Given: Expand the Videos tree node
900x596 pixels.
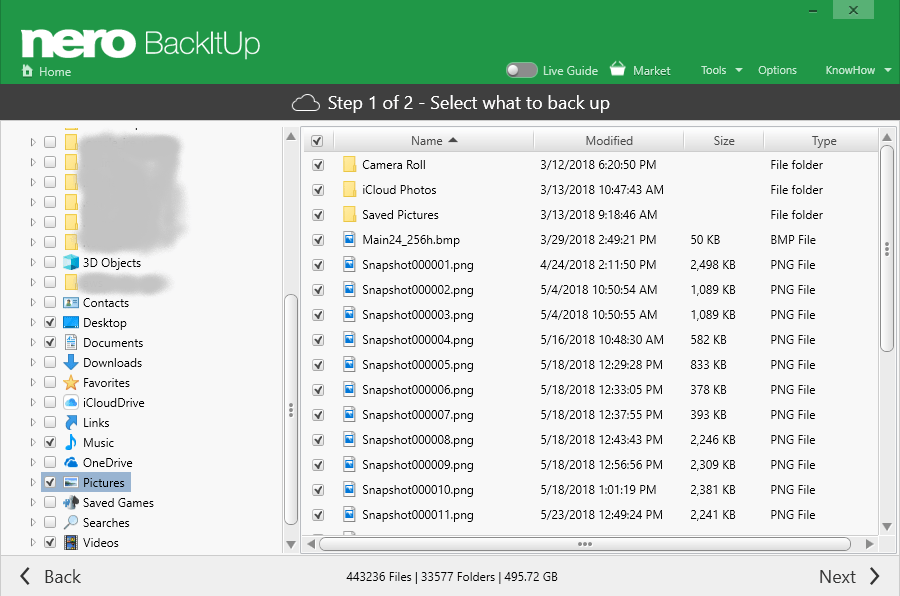Looking at the screenshot, I should (33, 542).
